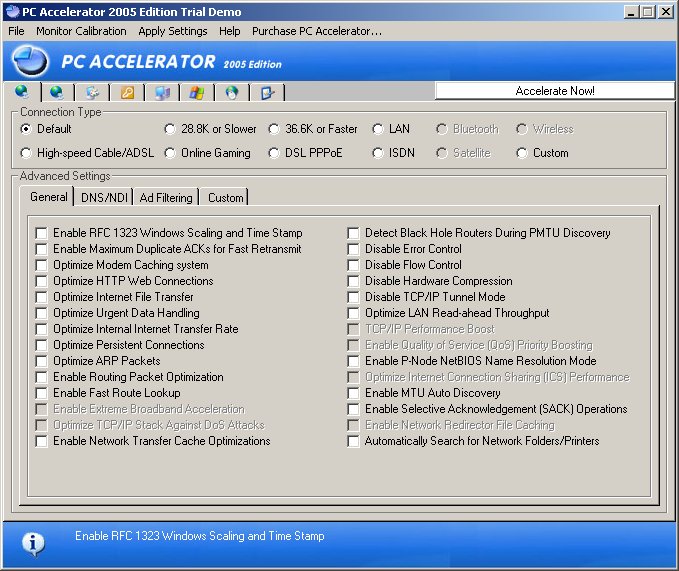This screenshot has width=679, height=571.
Task: Select the LAN connection type
Action: click(x=378, y=129)
